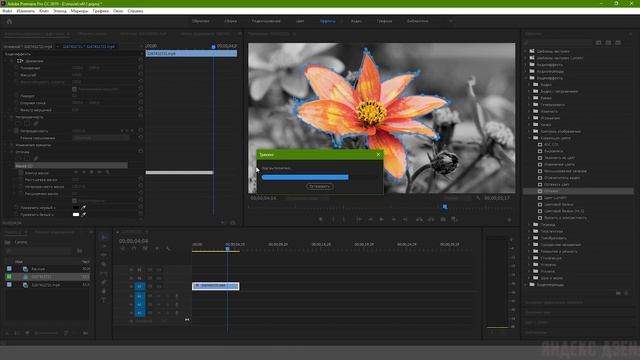640x360 pixels.
Task: Pick black mapping color with eyedropper
Action: click(84, 207)
